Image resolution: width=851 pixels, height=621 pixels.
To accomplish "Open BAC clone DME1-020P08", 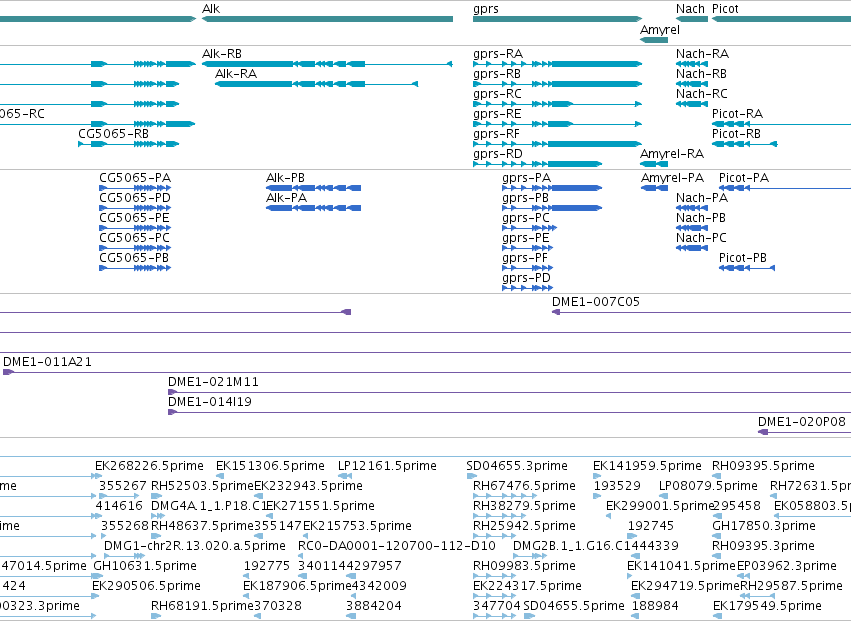I will click(802, 422).
